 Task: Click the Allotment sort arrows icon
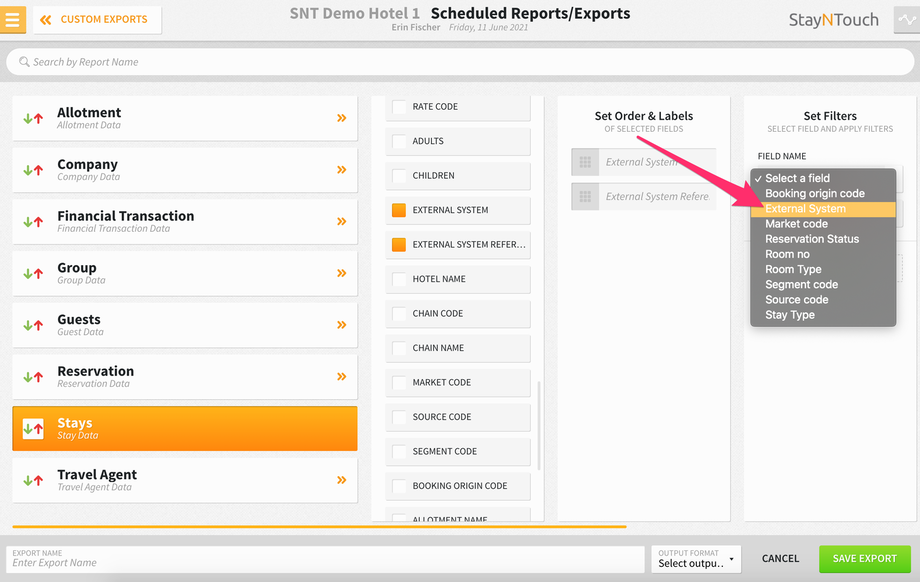33,118
